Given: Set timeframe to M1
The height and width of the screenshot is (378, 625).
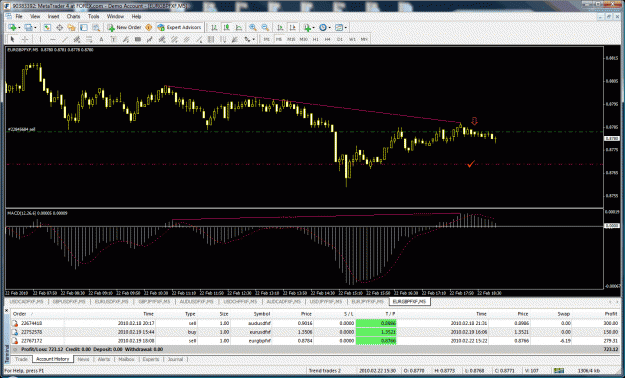Looking at the screenshot, I should pos(267,39).
